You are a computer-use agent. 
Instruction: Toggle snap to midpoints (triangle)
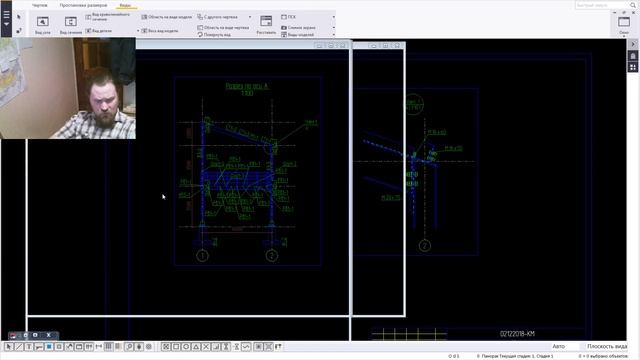point(196,347)
